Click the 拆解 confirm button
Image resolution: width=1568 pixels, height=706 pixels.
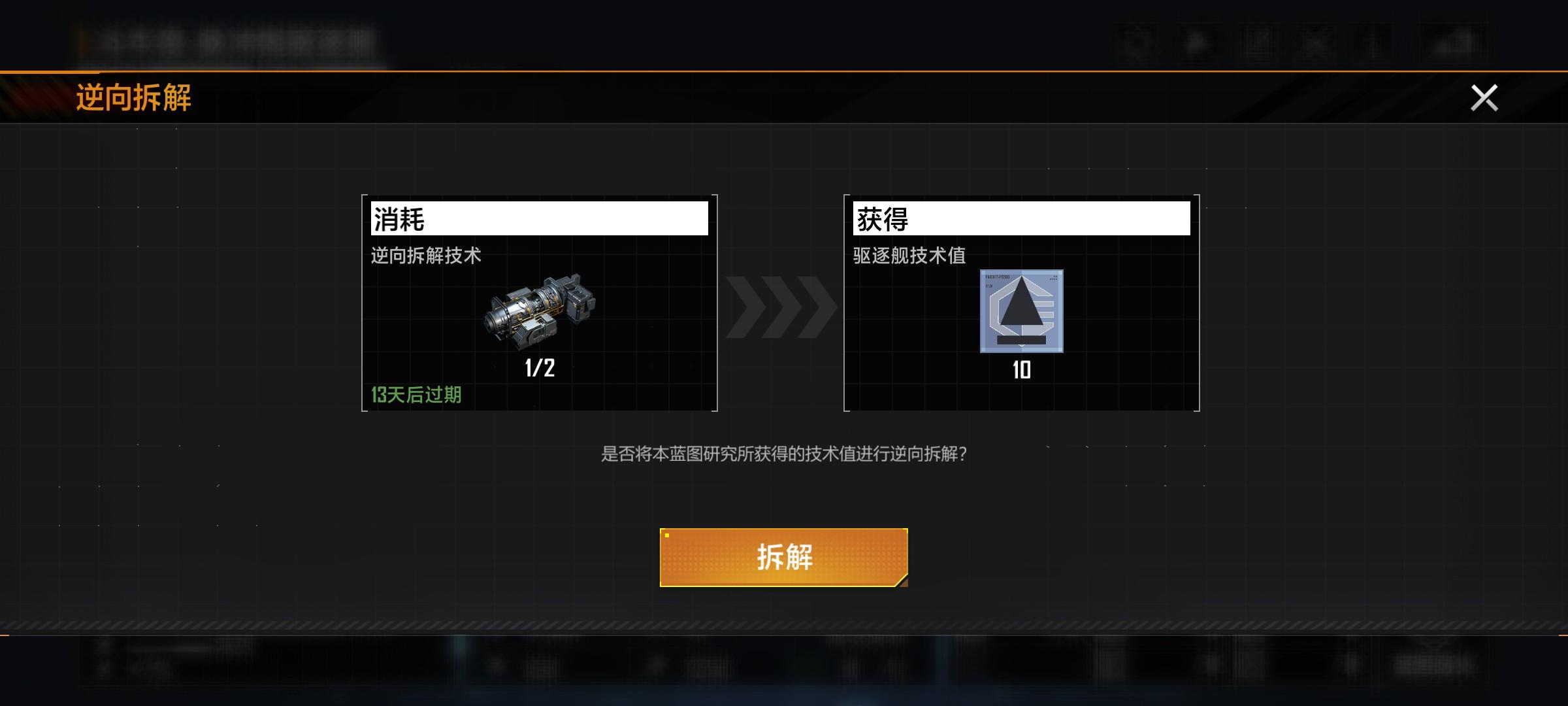(783, 557)
